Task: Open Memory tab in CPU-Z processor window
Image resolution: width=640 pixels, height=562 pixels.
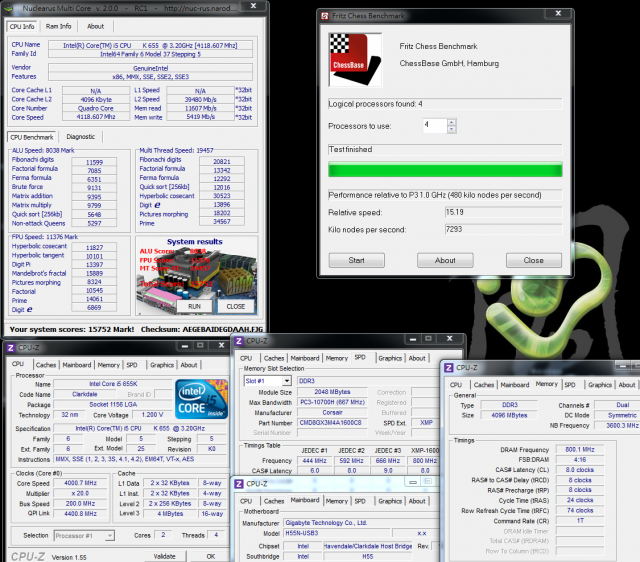Action: click(109, 365)
